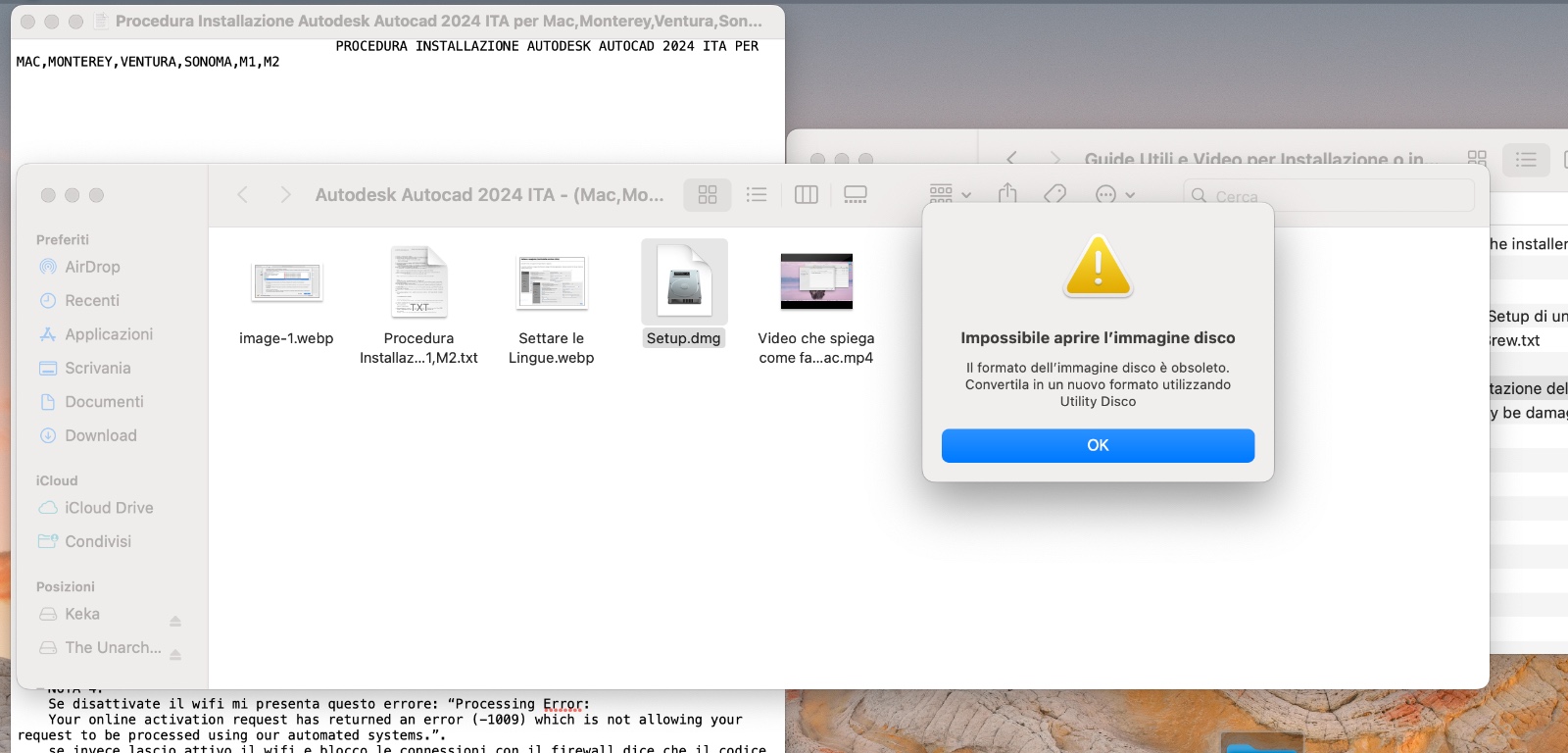Switch the Guide Utili window to list view
The width and height of the screenshot is (1568, 753).
[x=1526, y=159]
